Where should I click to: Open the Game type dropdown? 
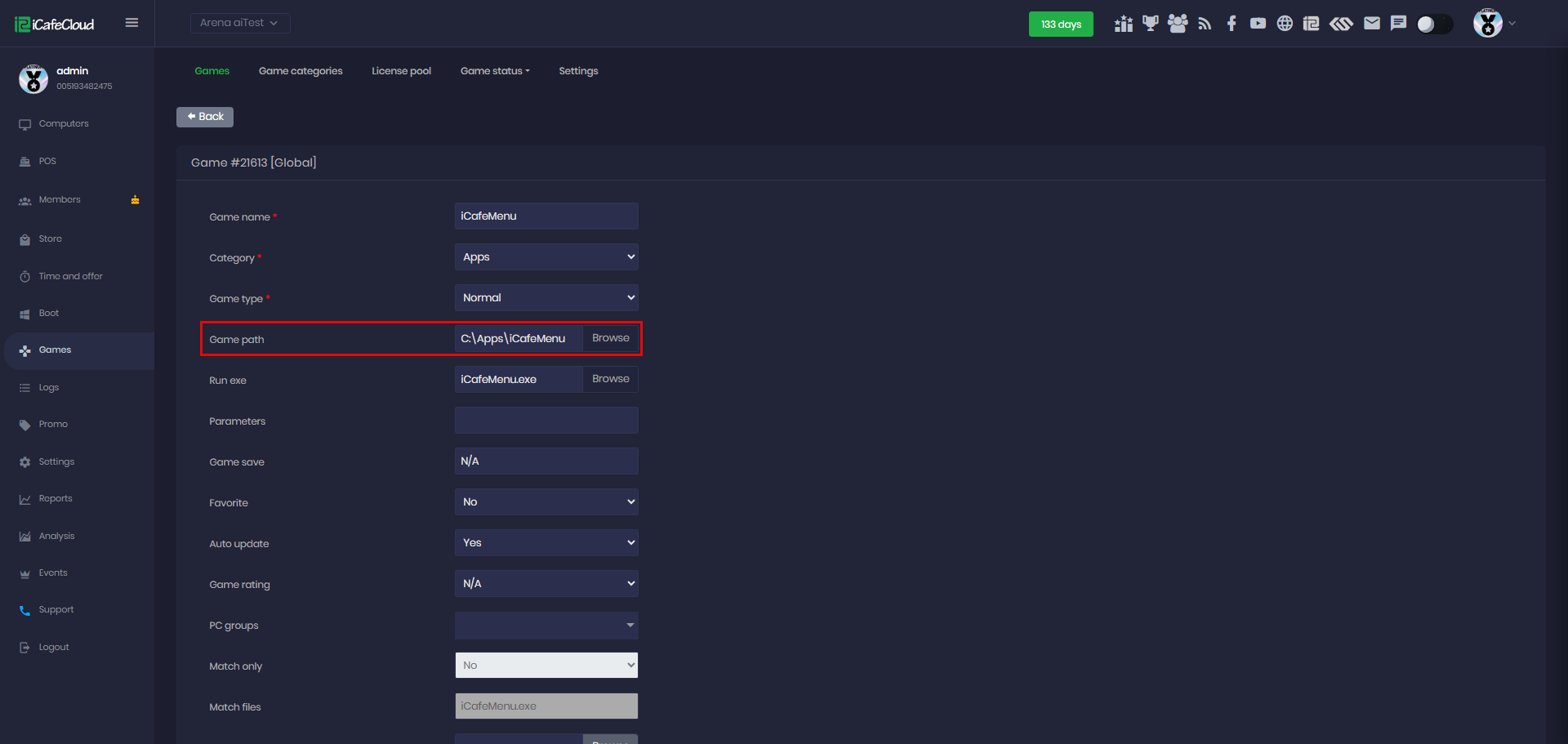[x=546, y=298]
